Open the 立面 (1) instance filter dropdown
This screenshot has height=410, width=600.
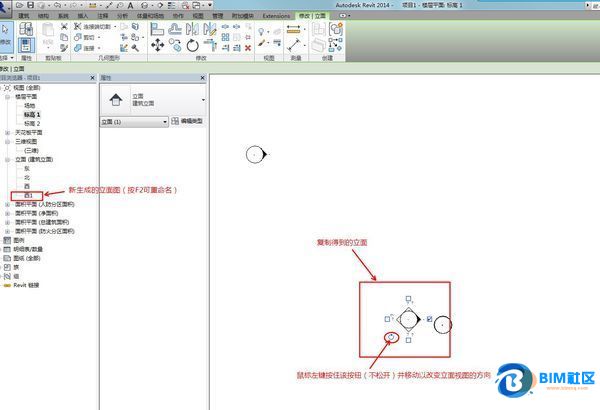pyautogui.click(x=165, y=121)
